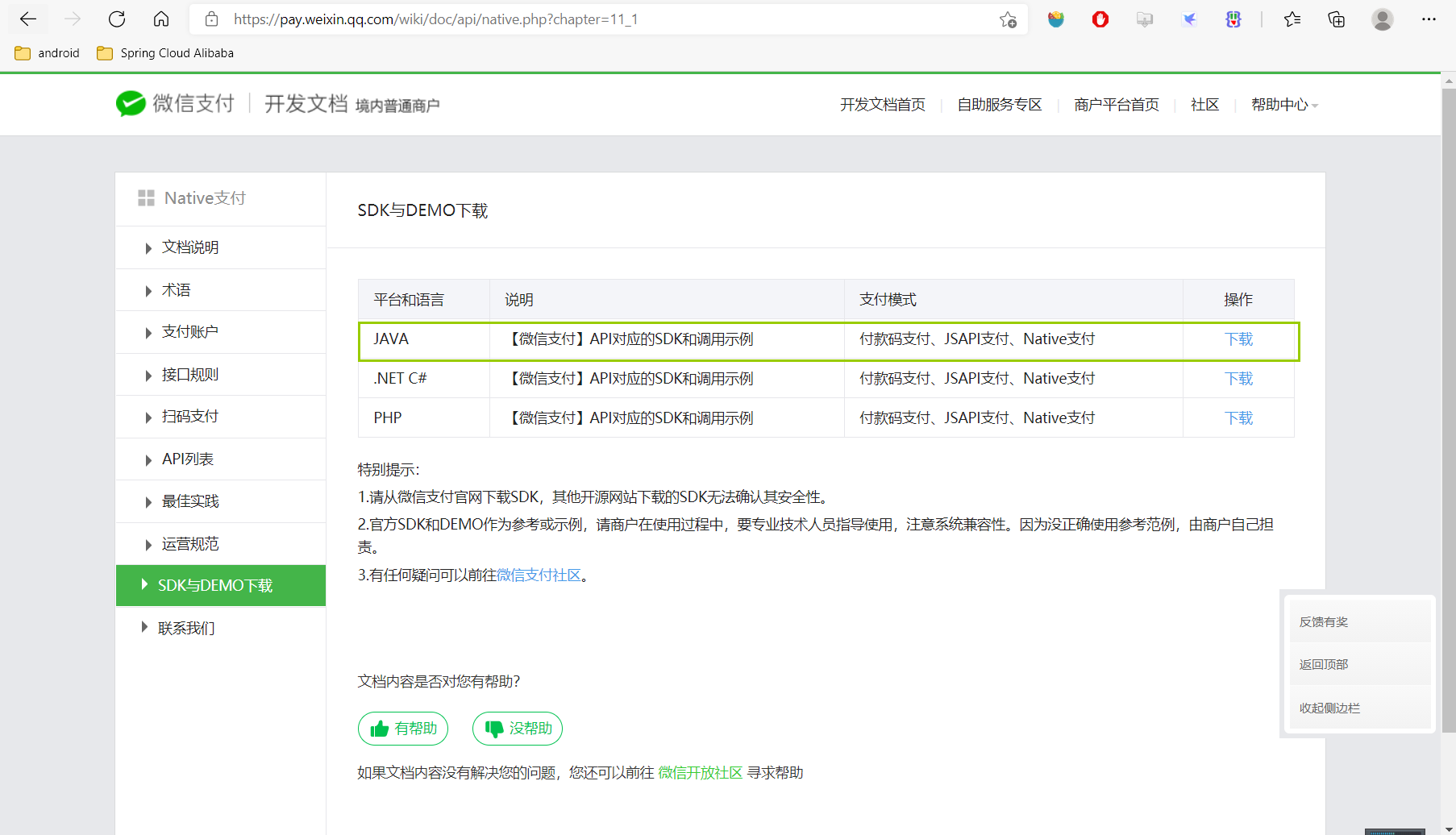
Task: Select 社区 in the top navigation
Action: [1204, 104]
